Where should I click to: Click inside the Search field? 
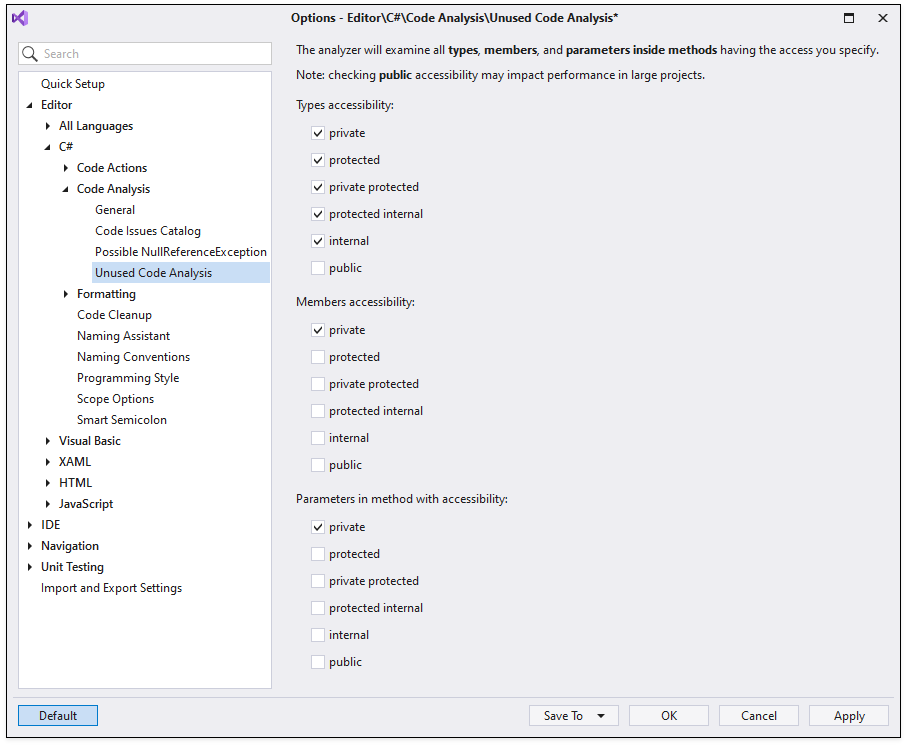pyautogui.click(x=145, y=53)
